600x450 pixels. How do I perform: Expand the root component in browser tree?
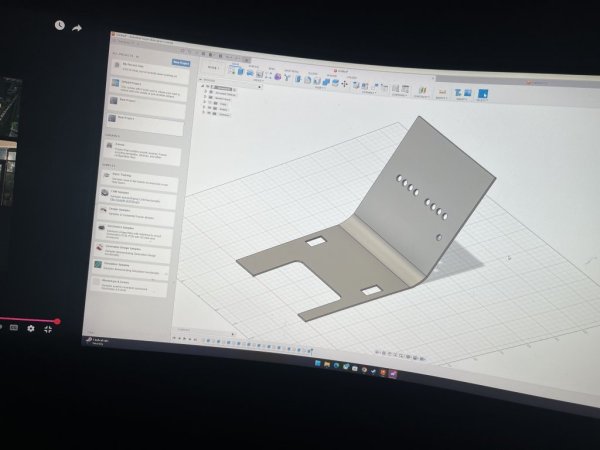(x=203, y=86)
